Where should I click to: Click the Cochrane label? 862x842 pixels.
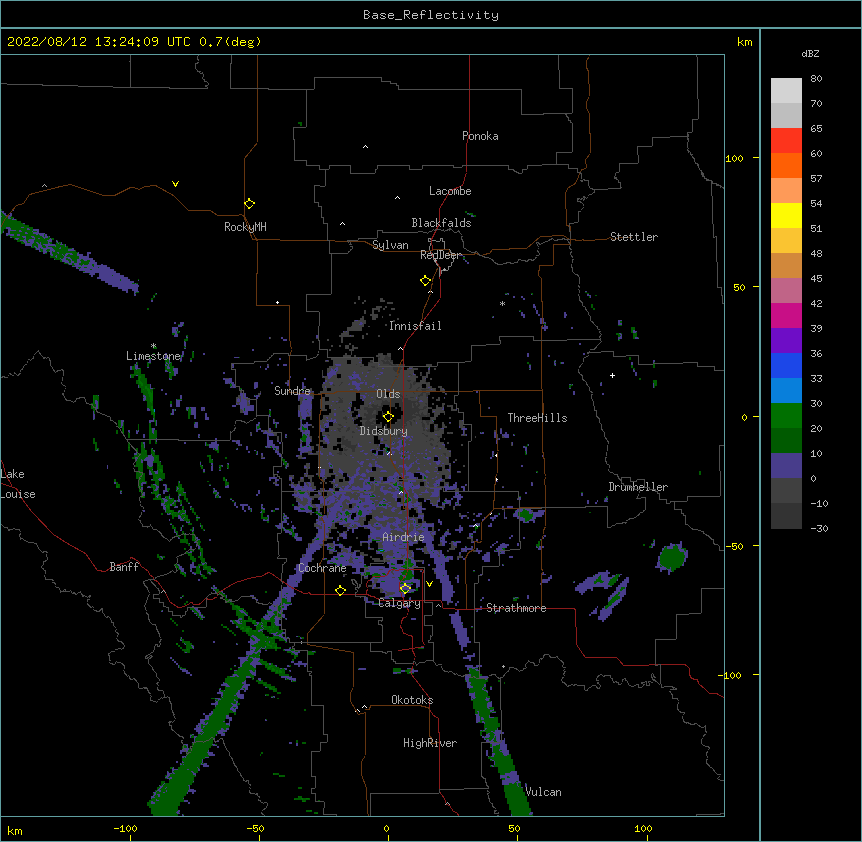point(322,568)
